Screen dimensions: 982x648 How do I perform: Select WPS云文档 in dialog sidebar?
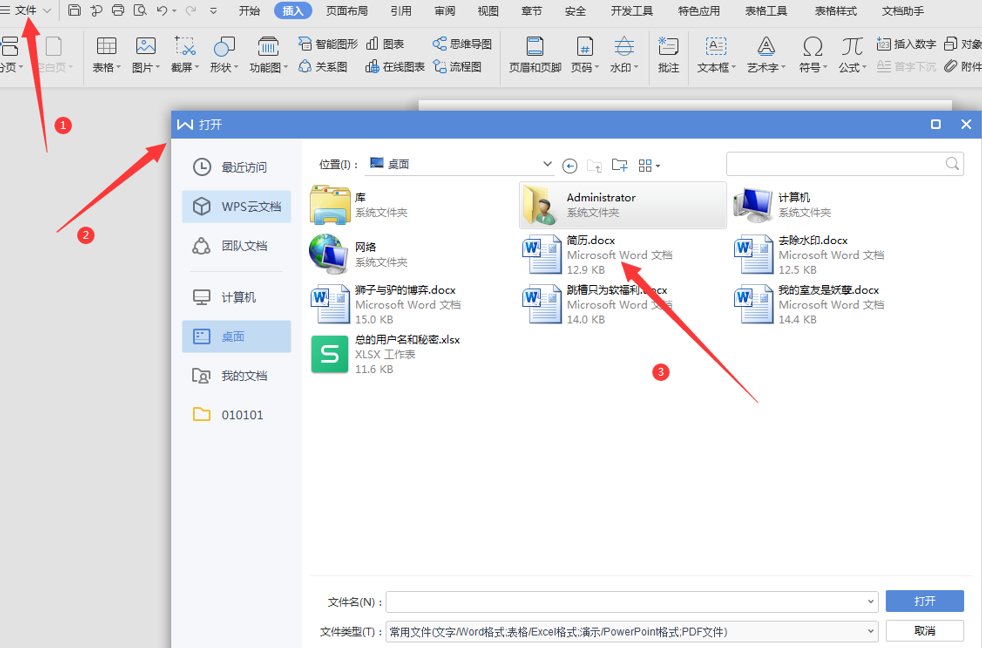point(237,207)
